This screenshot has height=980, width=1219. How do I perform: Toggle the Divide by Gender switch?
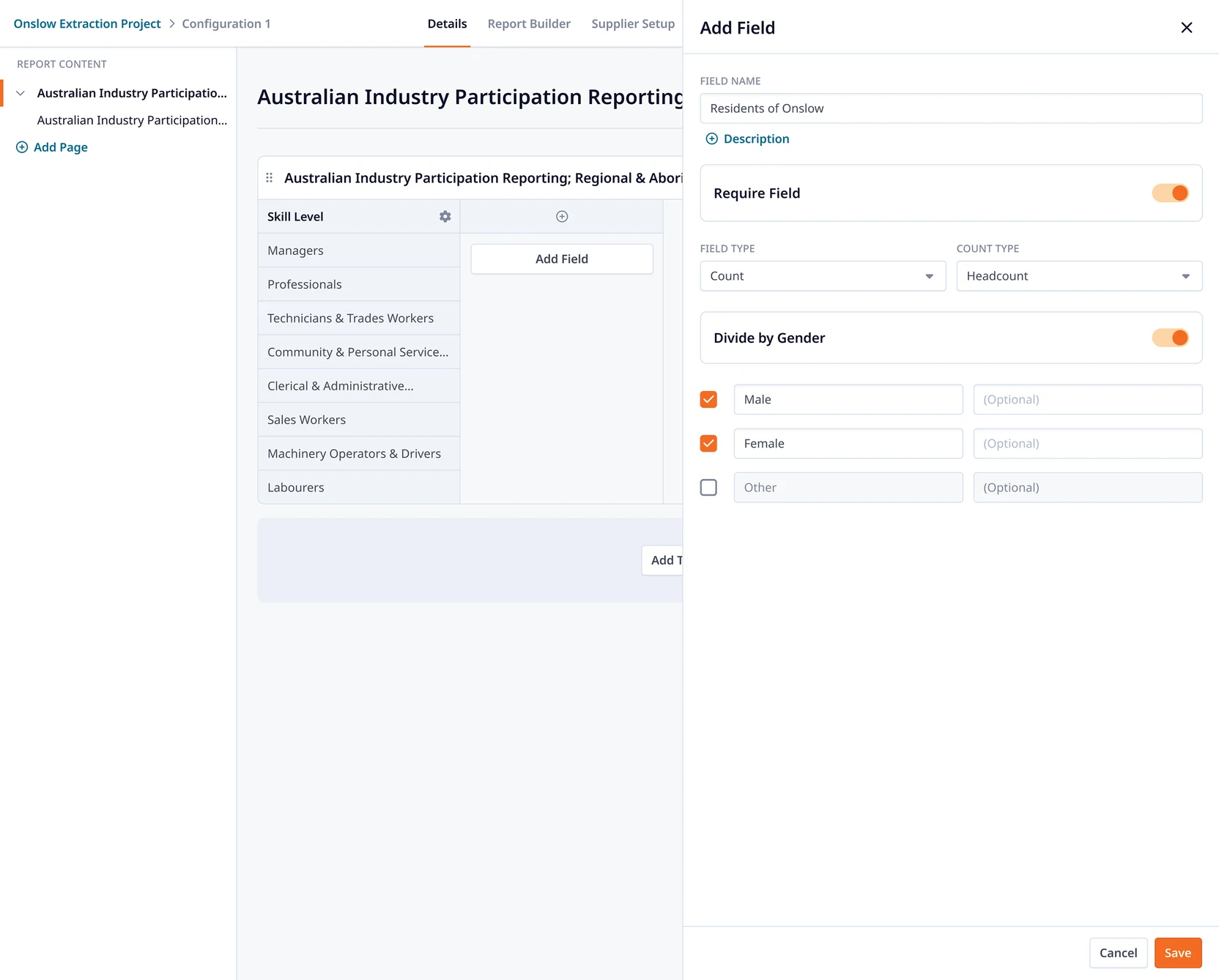(x=1170, y=338)
